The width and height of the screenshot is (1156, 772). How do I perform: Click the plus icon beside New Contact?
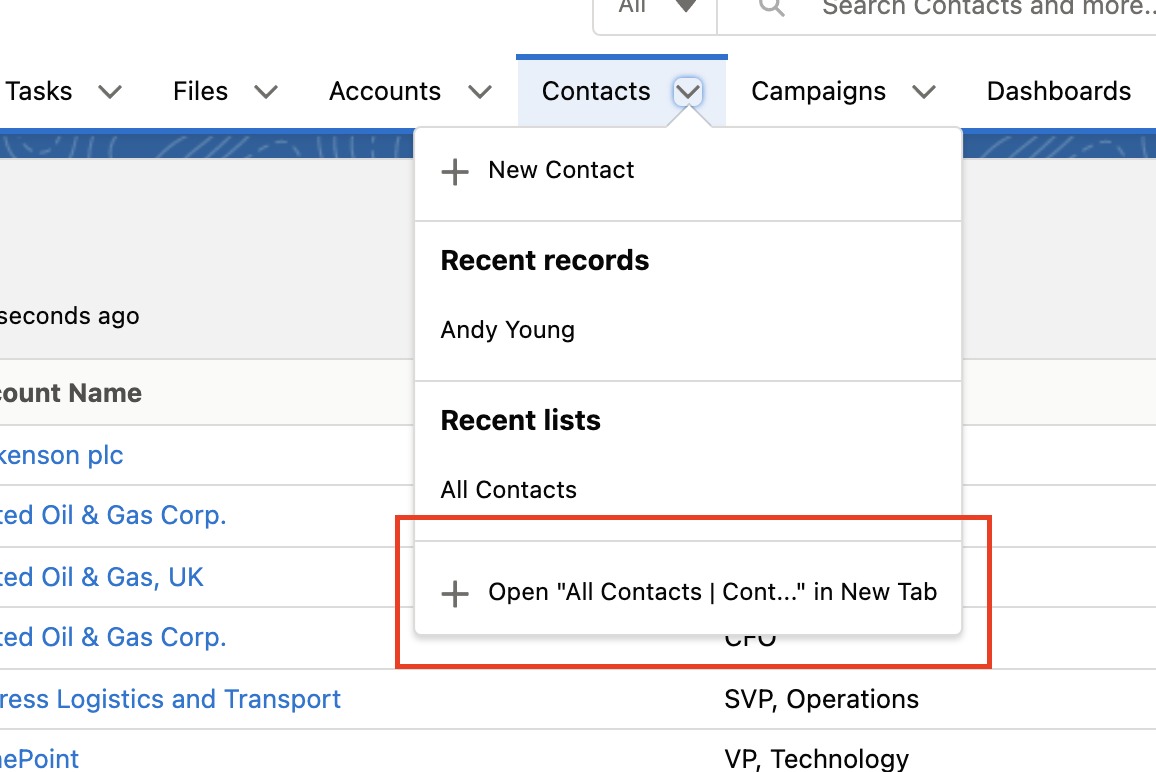[455, 171]
